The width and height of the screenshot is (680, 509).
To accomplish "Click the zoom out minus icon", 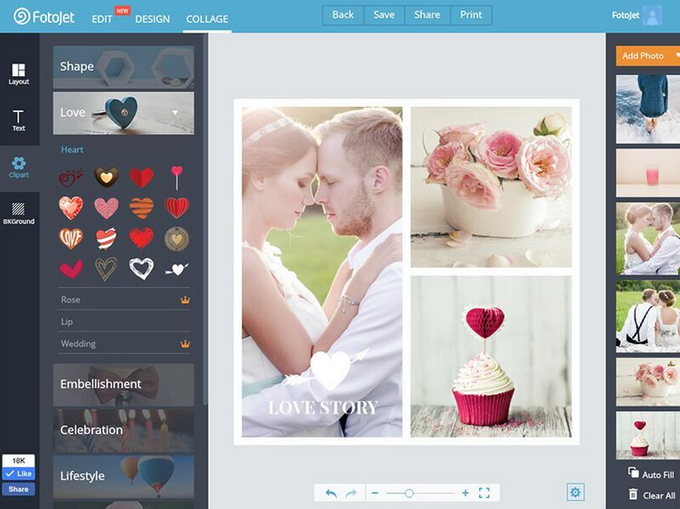I will [375, 493].
